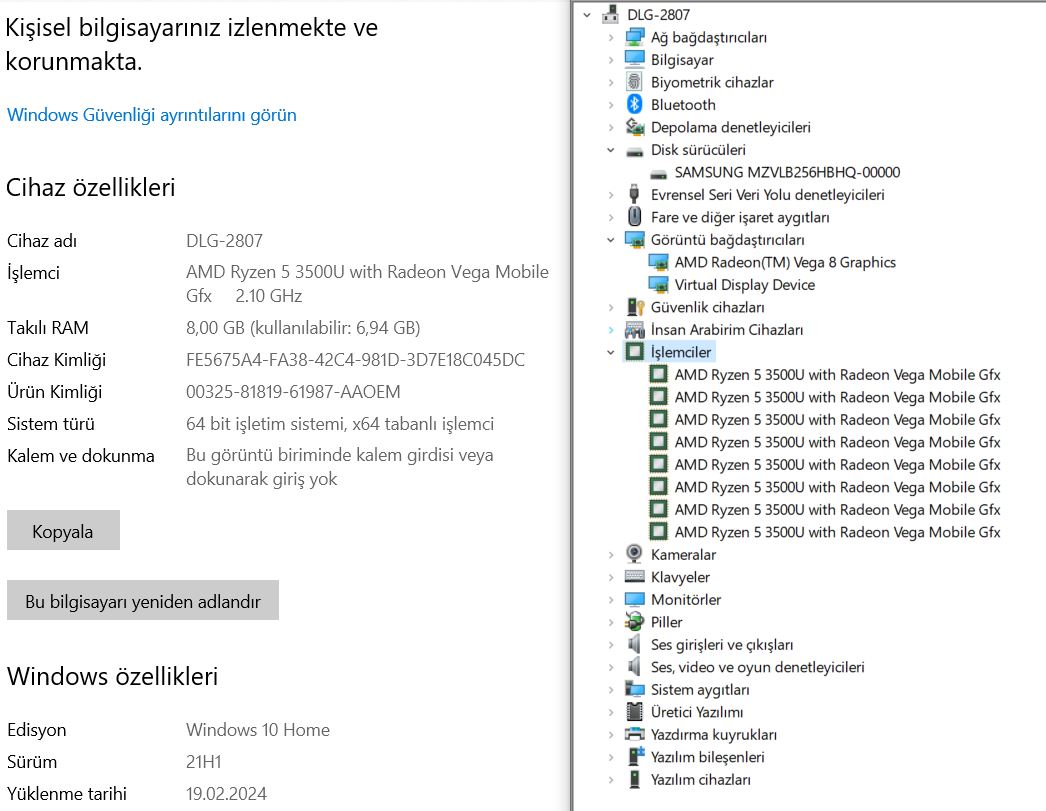The image size is (1046, 811).
Task: Click the Görüntü bağdaştırıcıları display icon
Action: 634,239
